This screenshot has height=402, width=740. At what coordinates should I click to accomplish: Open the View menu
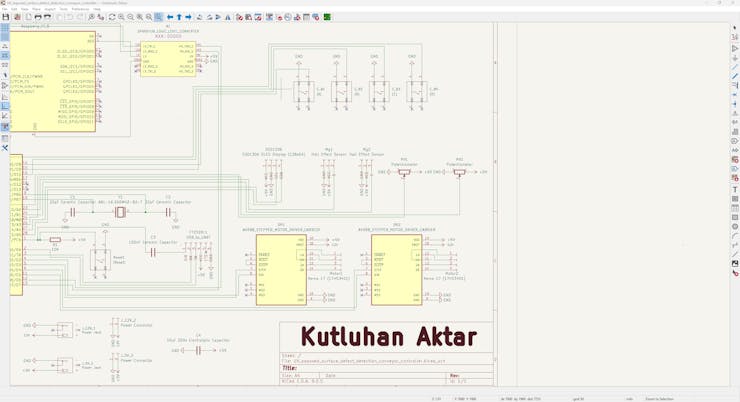coord(25,9)
